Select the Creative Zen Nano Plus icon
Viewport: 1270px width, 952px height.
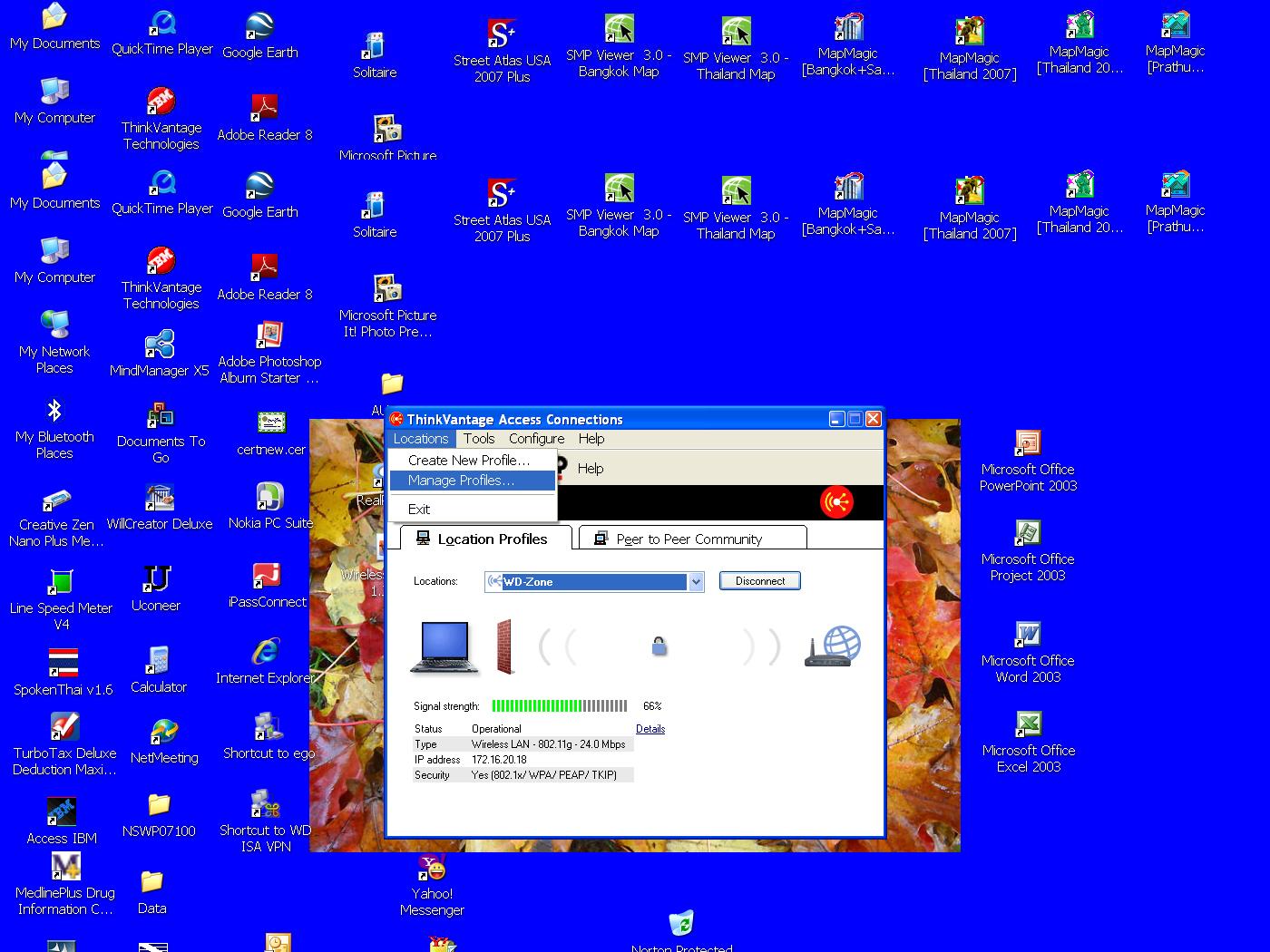[x=56, y=517]
